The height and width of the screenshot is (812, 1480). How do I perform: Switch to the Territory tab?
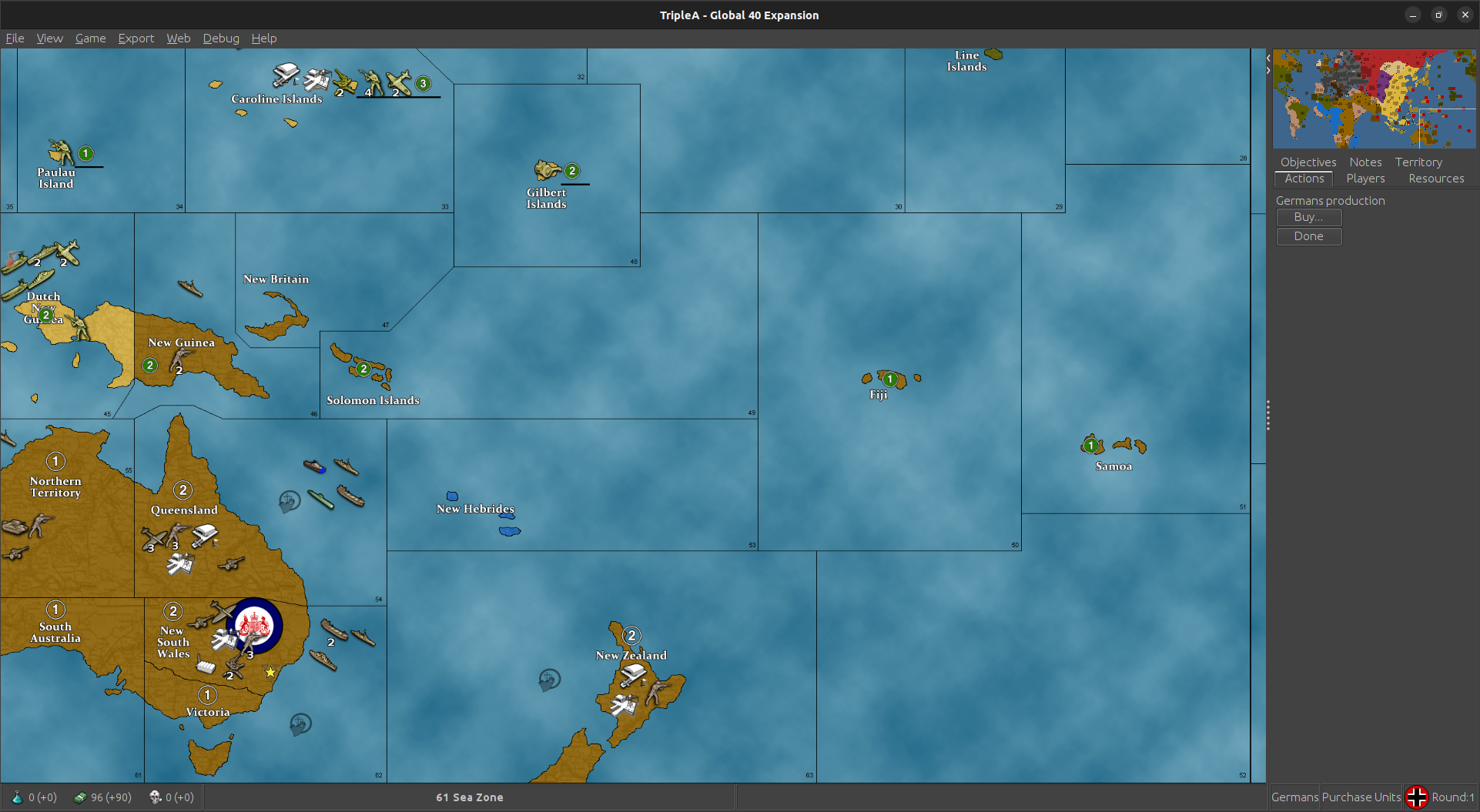[1418, 162]
